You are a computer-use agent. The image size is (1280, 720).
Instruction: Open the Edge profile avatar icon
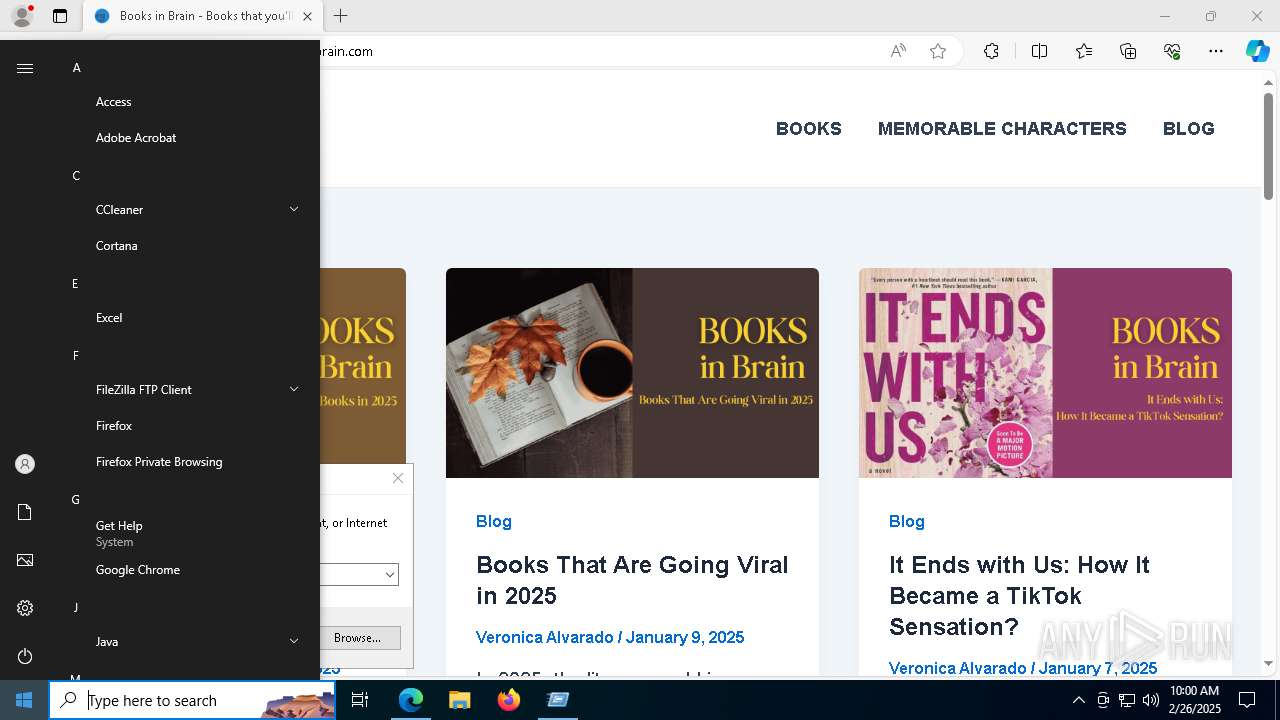pyautogui.click(x=21, y=16)
